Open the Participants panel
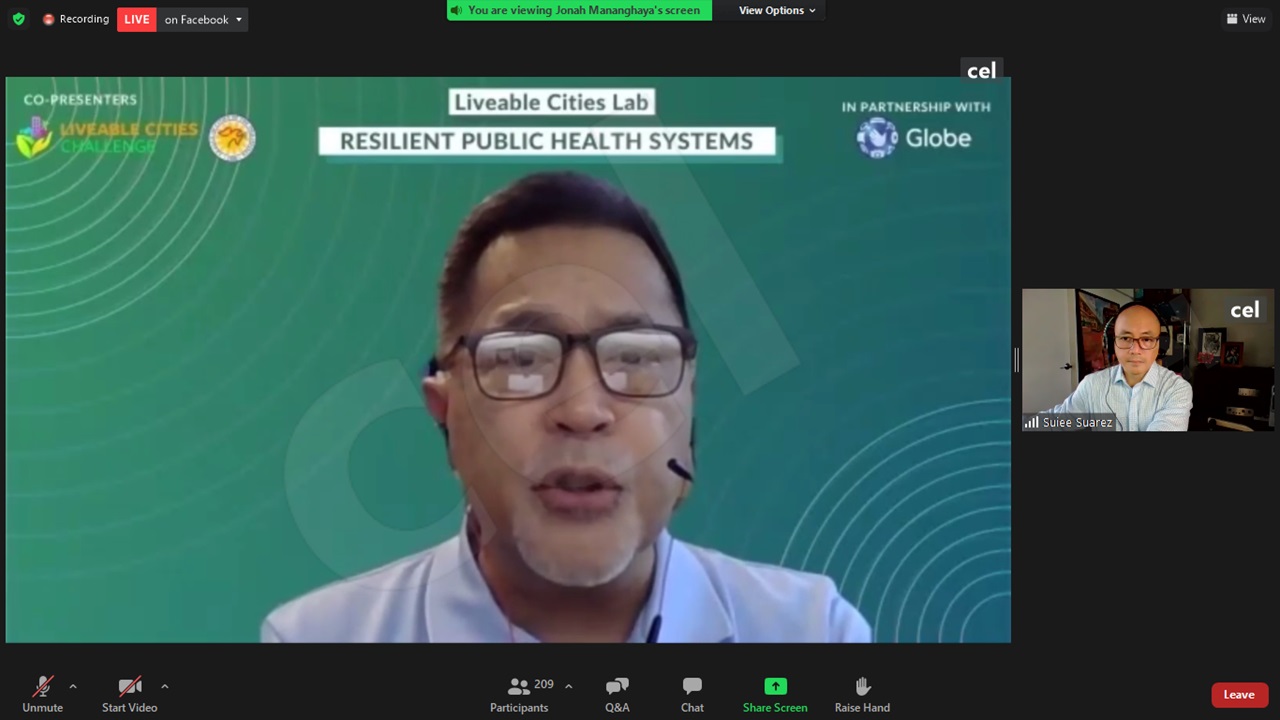This screenshot has width=1280, height=720. 519,694
